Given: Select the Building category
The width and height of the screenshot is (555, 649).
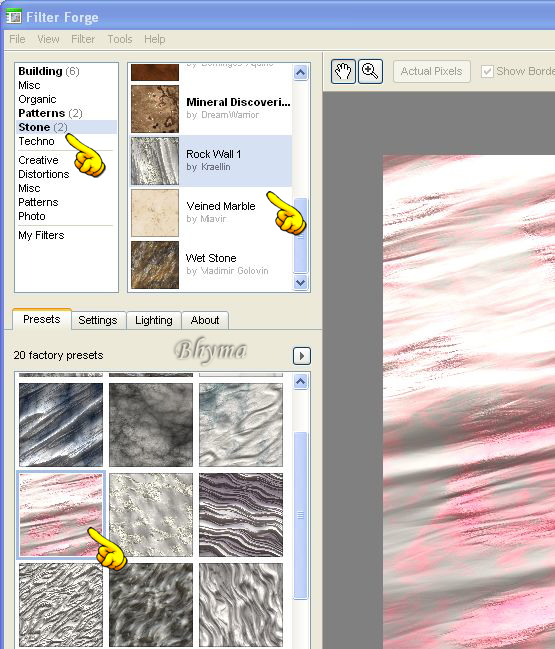Looking at the screenshot, I should tap(48, 71).
